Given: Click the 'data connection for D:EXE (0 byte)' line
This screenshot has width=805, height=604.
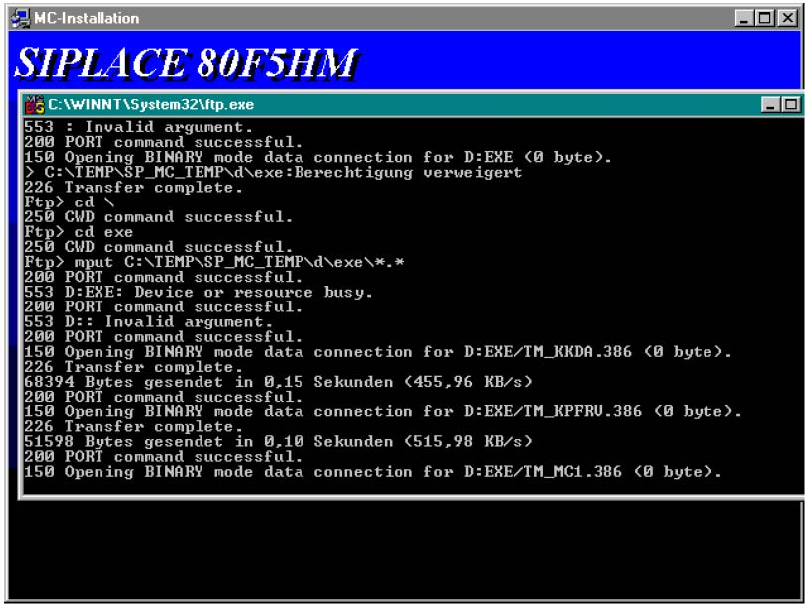Looking at the screenshot, I should click(x=318, y=157).
